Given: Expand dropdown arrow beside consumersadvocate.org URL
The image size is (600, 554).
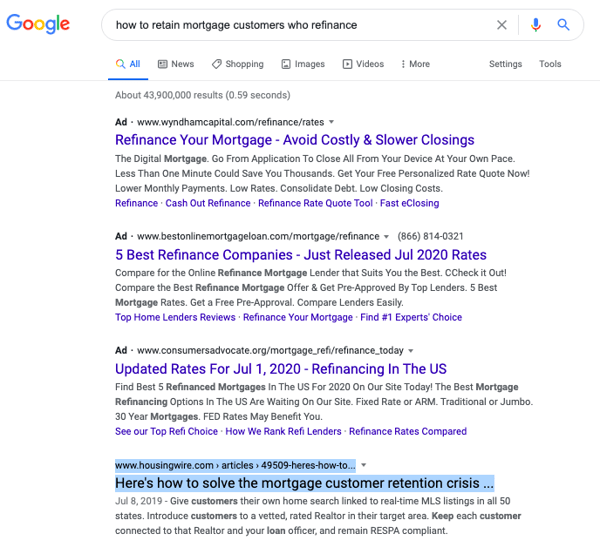Looking at the screenshot, I should pos(411,350).
